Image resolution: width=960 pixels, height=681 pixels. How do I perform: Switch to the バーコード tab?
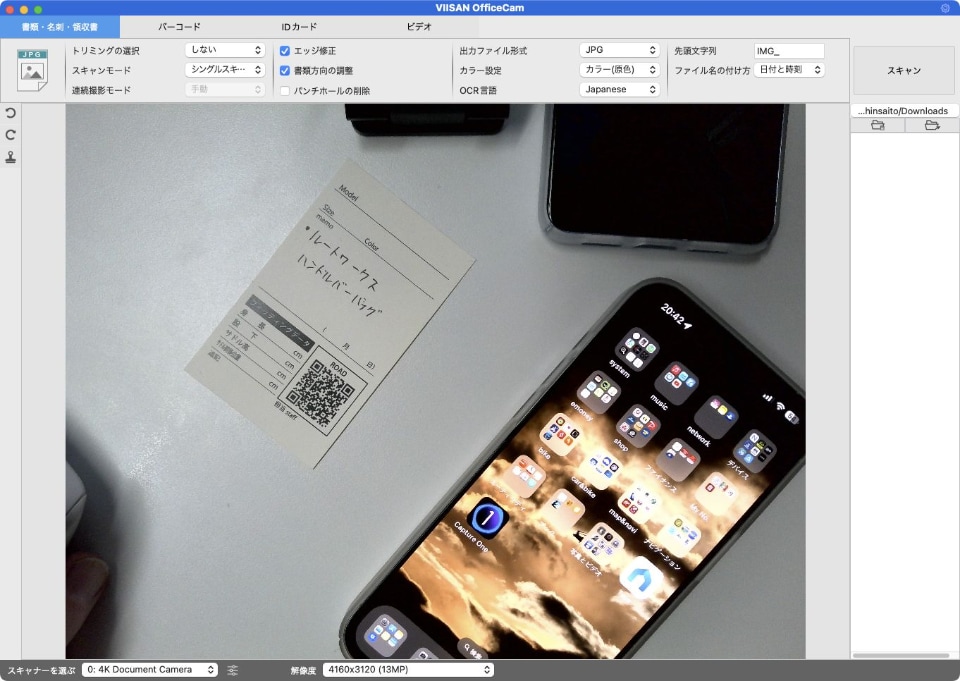click(182, 28)
